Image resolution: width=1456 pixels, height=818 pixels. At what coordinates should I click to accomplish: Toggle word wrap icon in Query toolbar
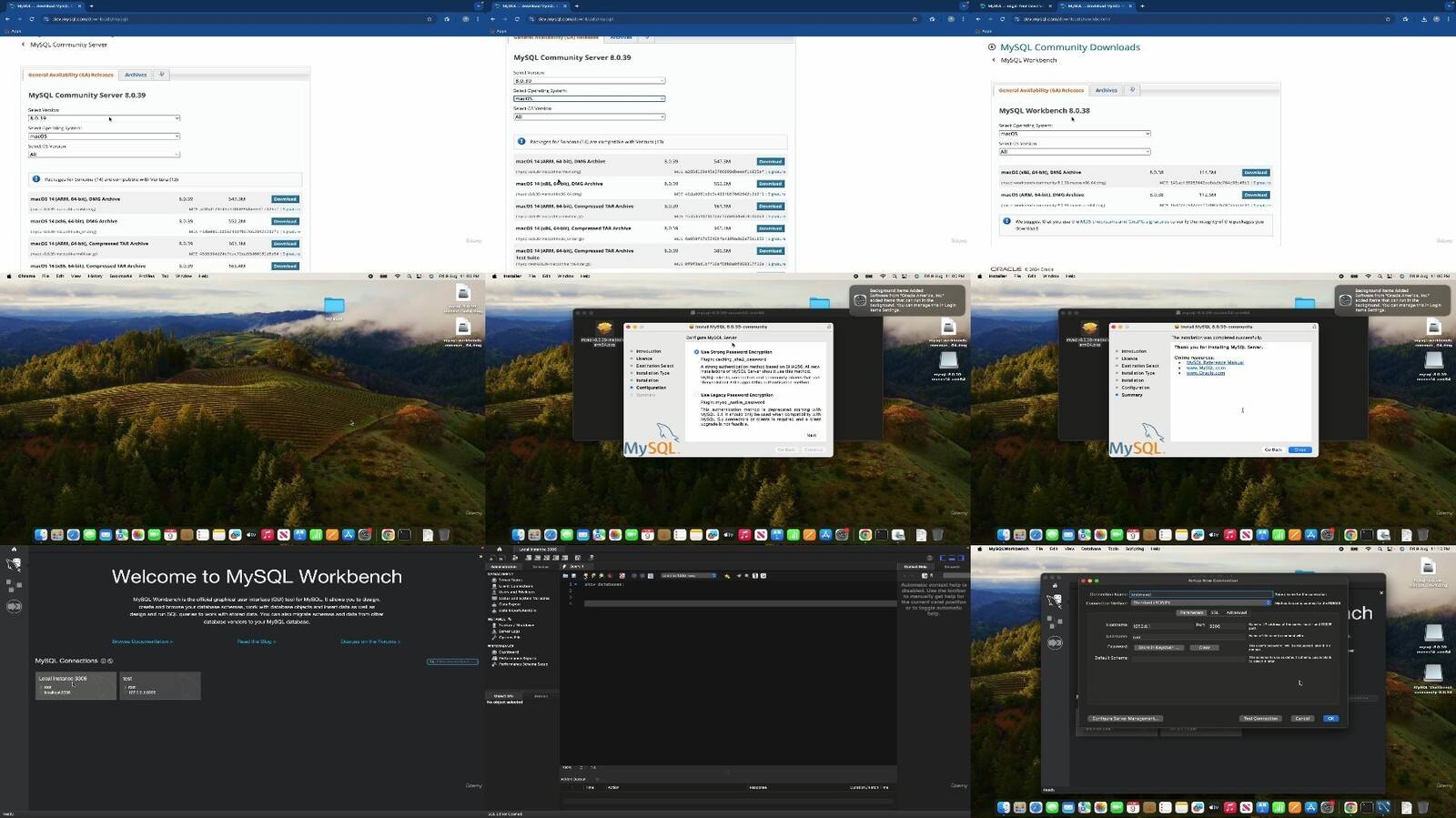[x=763, y=576]
